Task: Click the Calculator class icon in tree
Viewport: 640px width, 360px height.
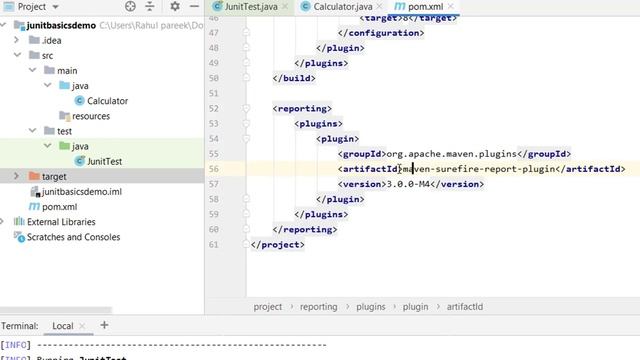Action: [80, 100]
